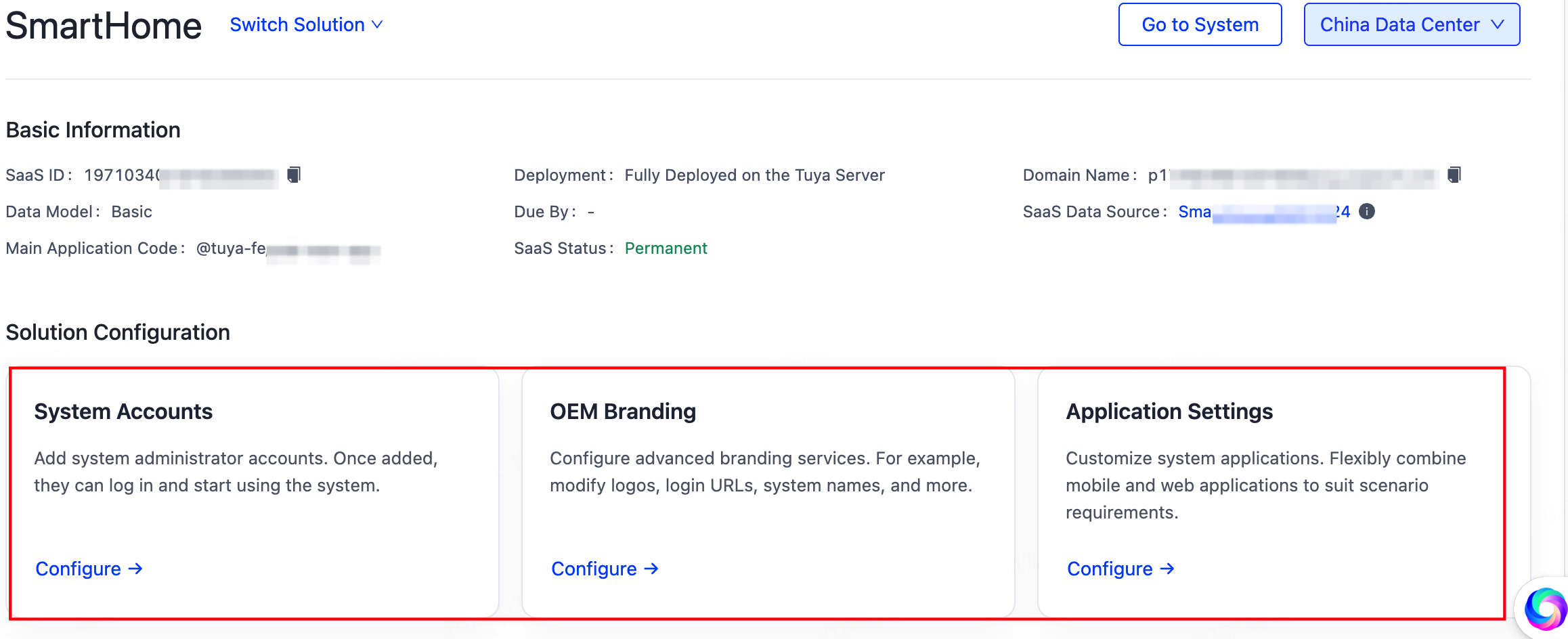This screenshot has width=1568, height=639.
Task: Click the chevron on China Data Center
Action: pos(1499,24)
